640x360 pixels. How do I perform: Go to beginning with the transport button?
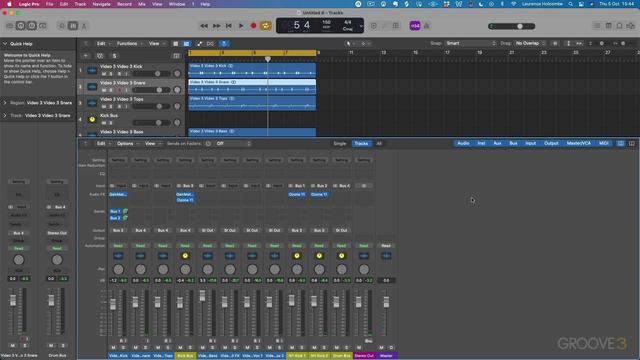coord(229,26)
